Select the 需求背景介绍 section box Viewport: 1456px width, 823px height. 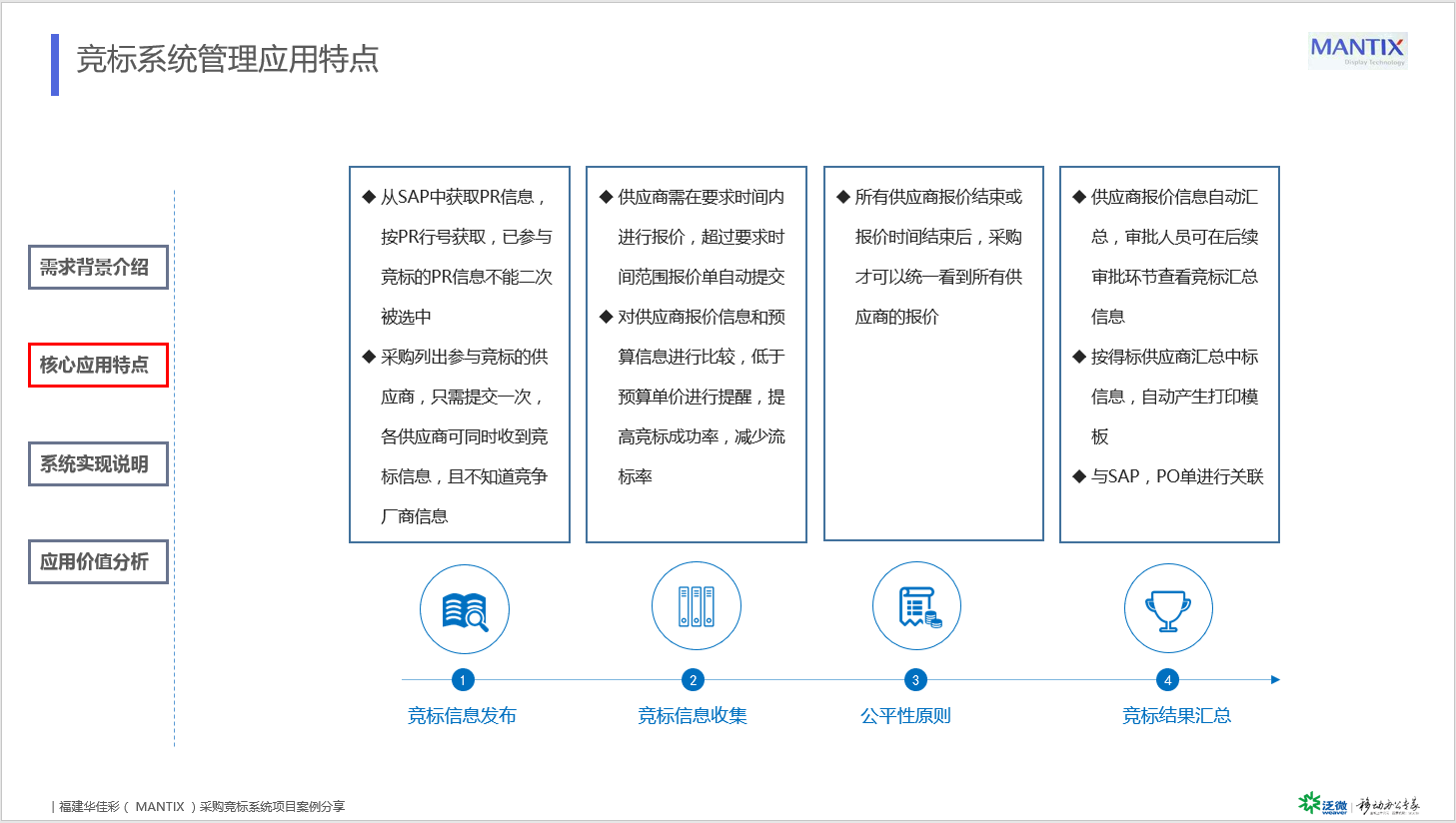pyautogui.click(x=98, y=268)
